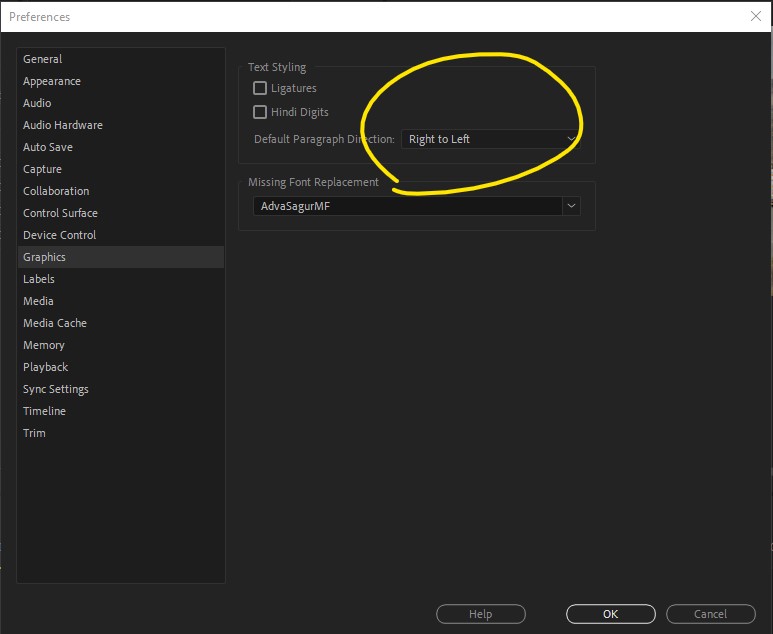Go to Auto Save preferences
The height and width of the screenshot is (634, 773).
point(48,147)
